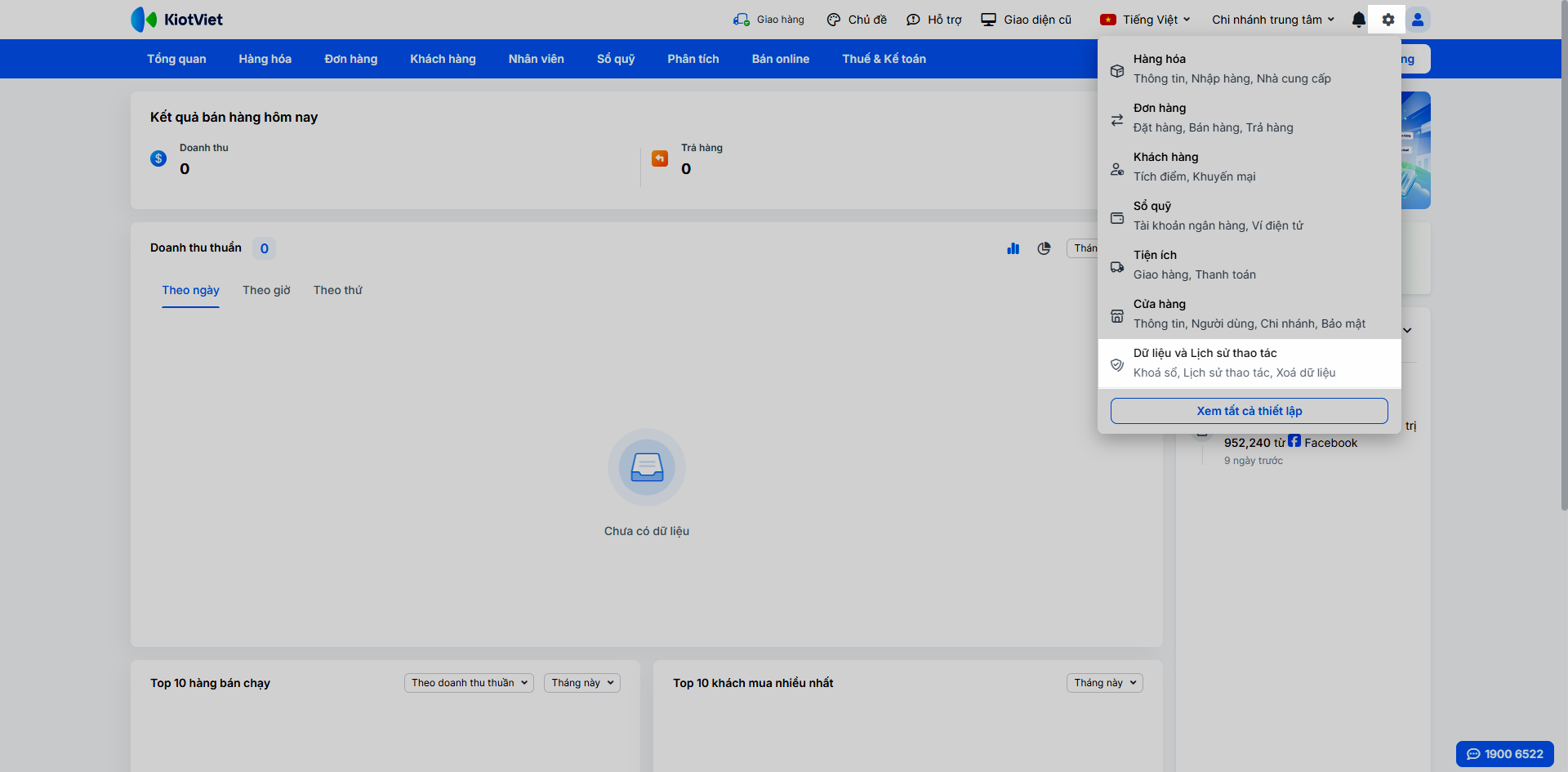
Task: Select the Theo ngày tab
Action: coord(190,291)
